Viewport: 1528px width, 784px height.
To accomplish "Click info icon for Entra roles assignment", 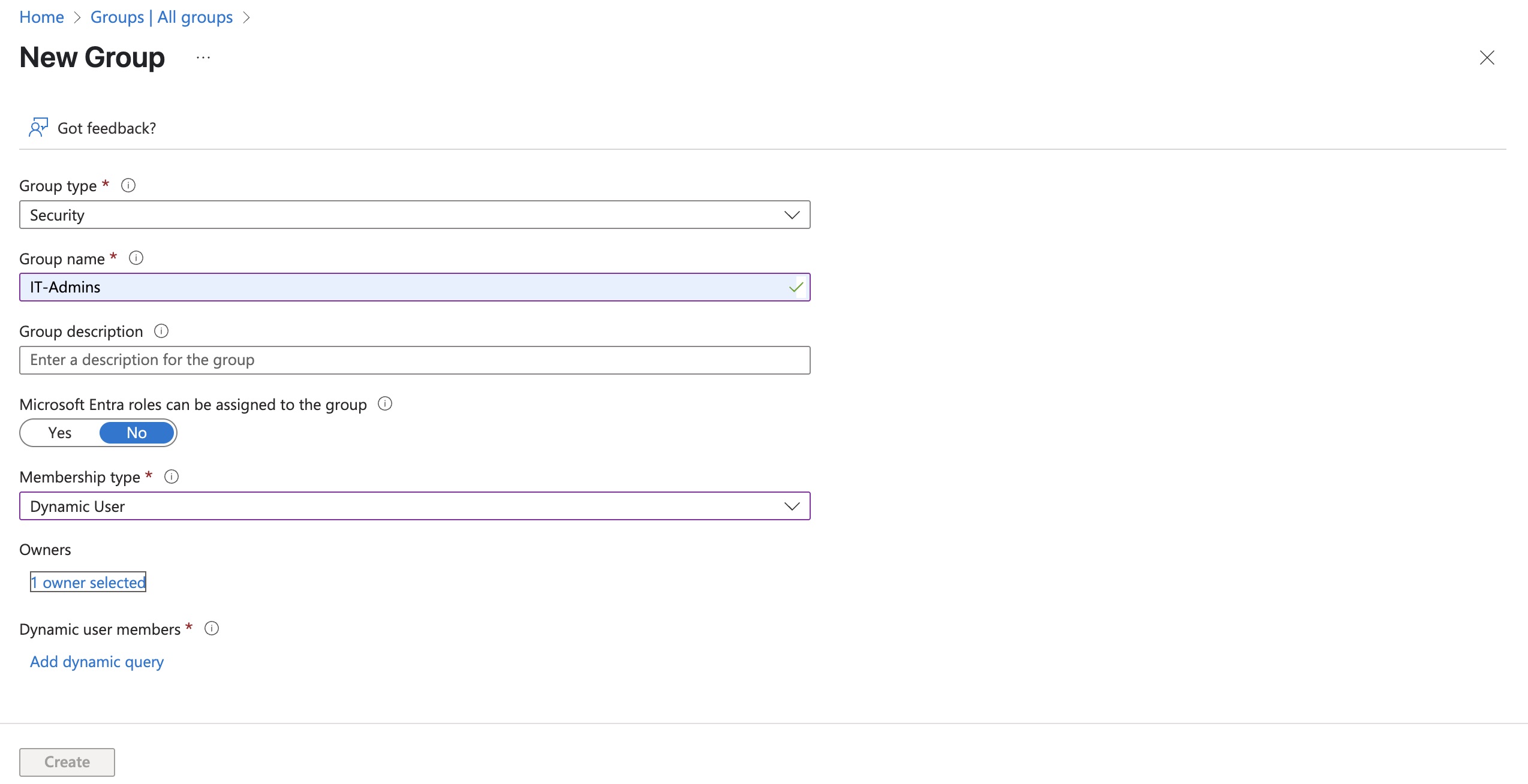I will point(385,404).
